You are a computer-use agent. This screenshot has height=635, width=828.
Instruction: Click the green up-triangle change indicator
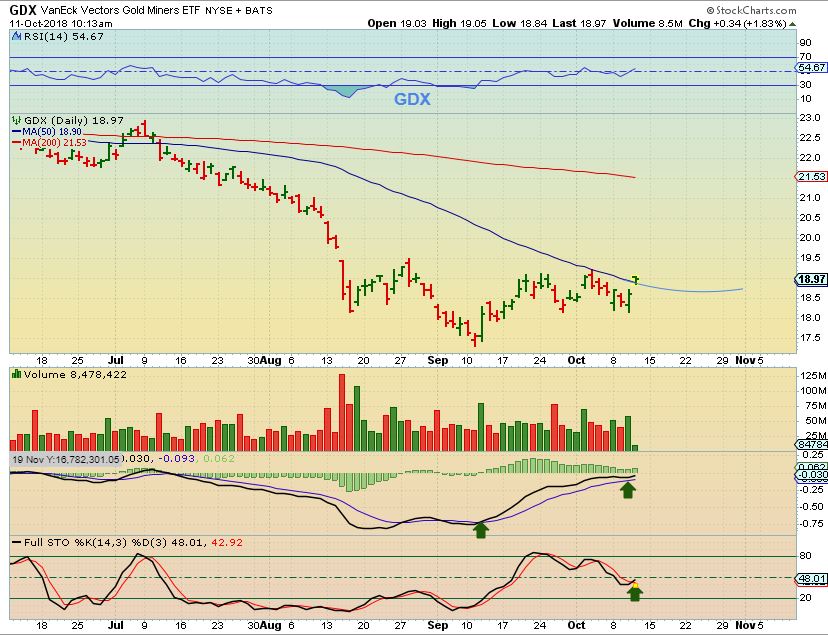(792, 24)
